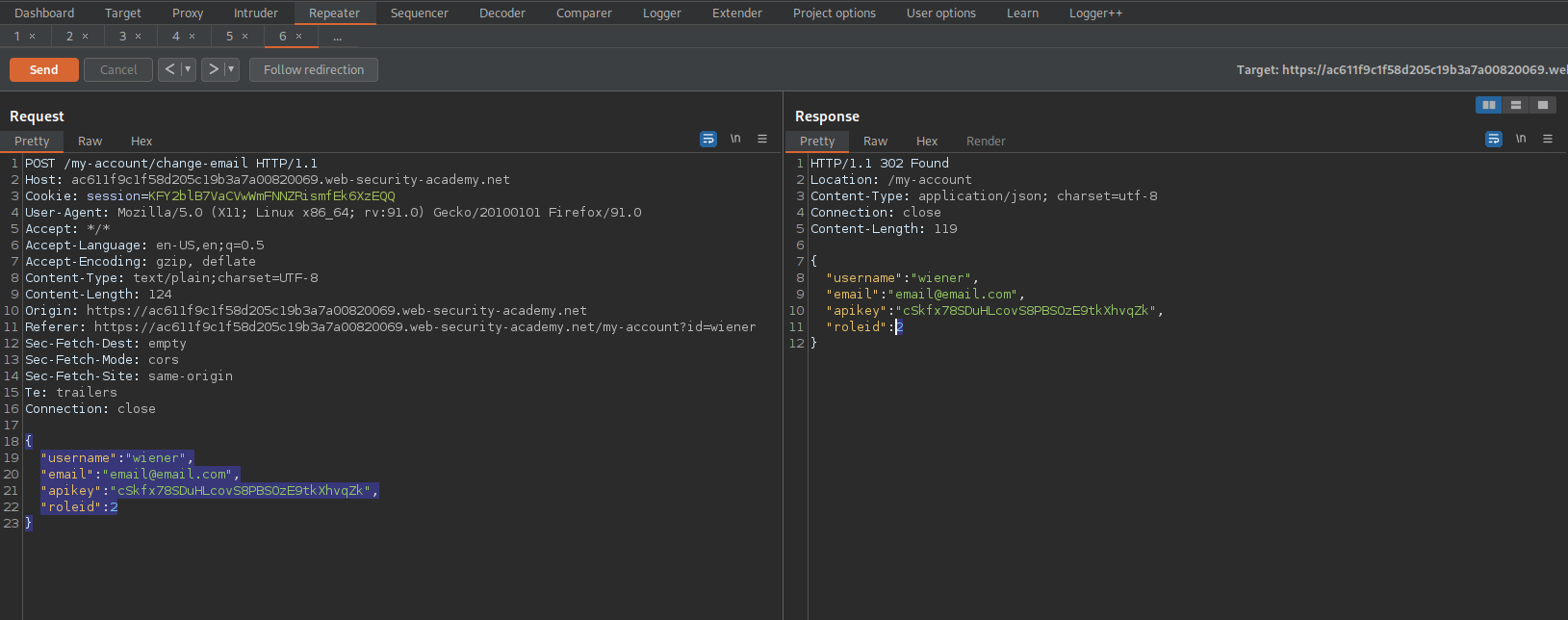Open the Dashboard tab
This screenshot has height=620, width=1568.
44,13
